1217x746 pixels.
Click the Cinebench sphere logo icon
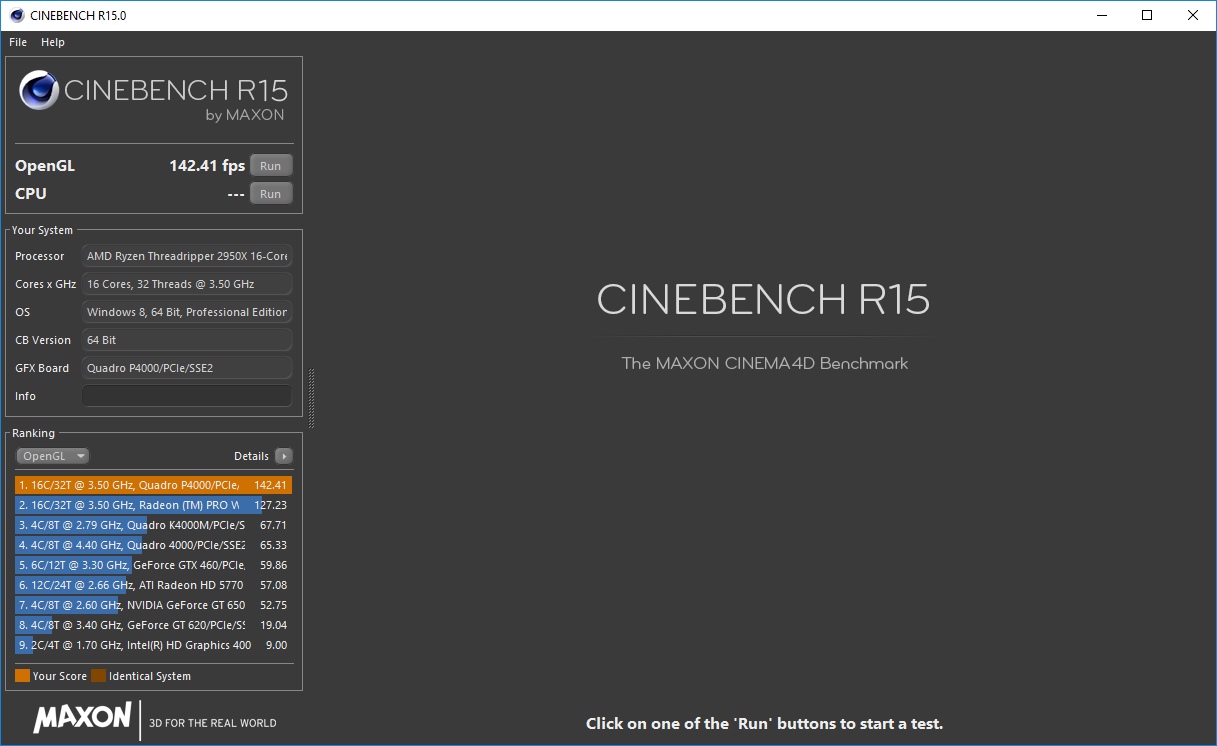(x=39, y=91)
